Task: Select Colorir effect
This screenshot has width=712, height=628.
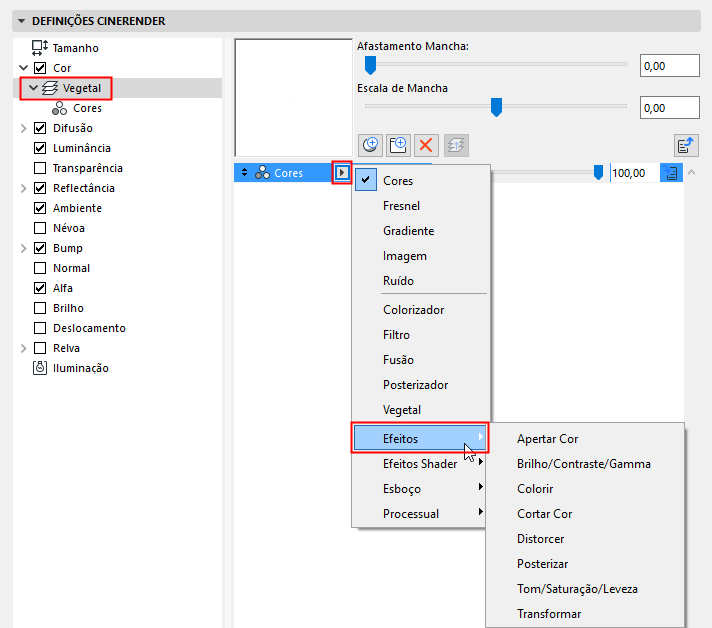Action: tap(585, 489)
